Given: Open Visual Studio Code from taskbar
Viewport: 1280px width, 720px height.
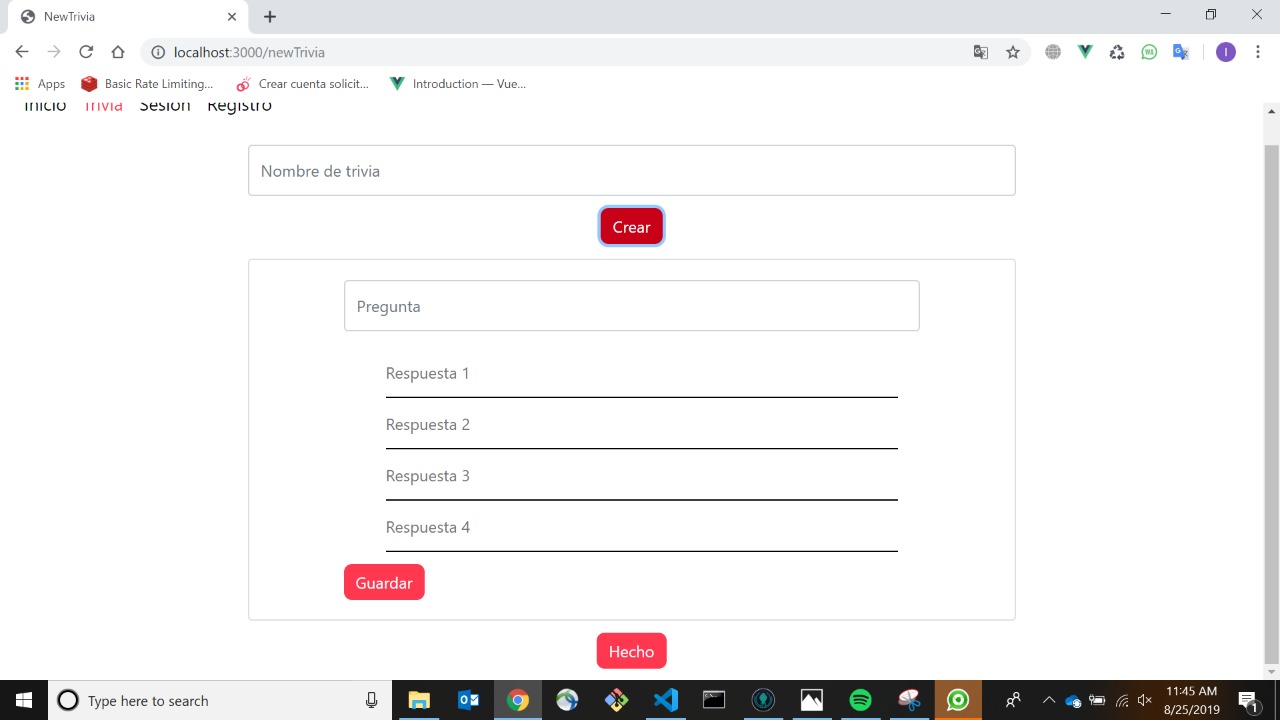Looking at the screenshot, I should pos(665,700).
